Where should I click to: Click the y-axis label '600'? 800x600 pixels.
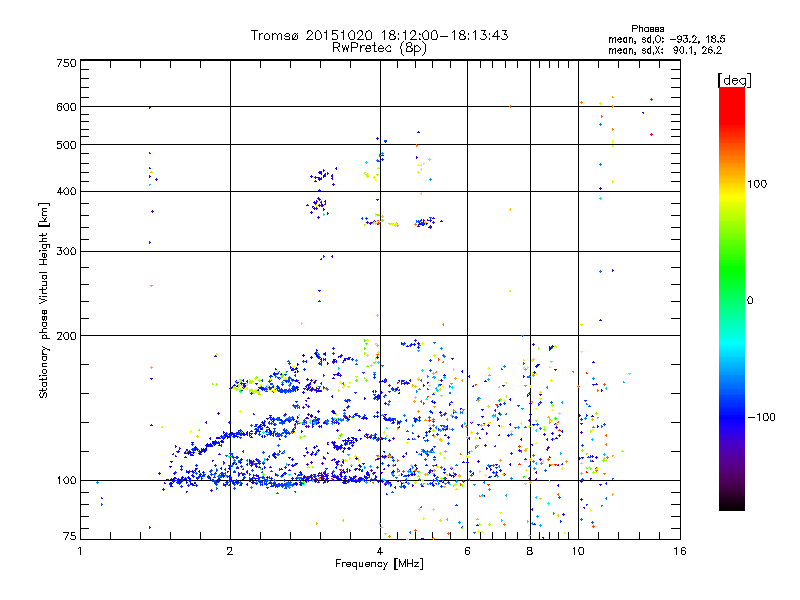66,107
